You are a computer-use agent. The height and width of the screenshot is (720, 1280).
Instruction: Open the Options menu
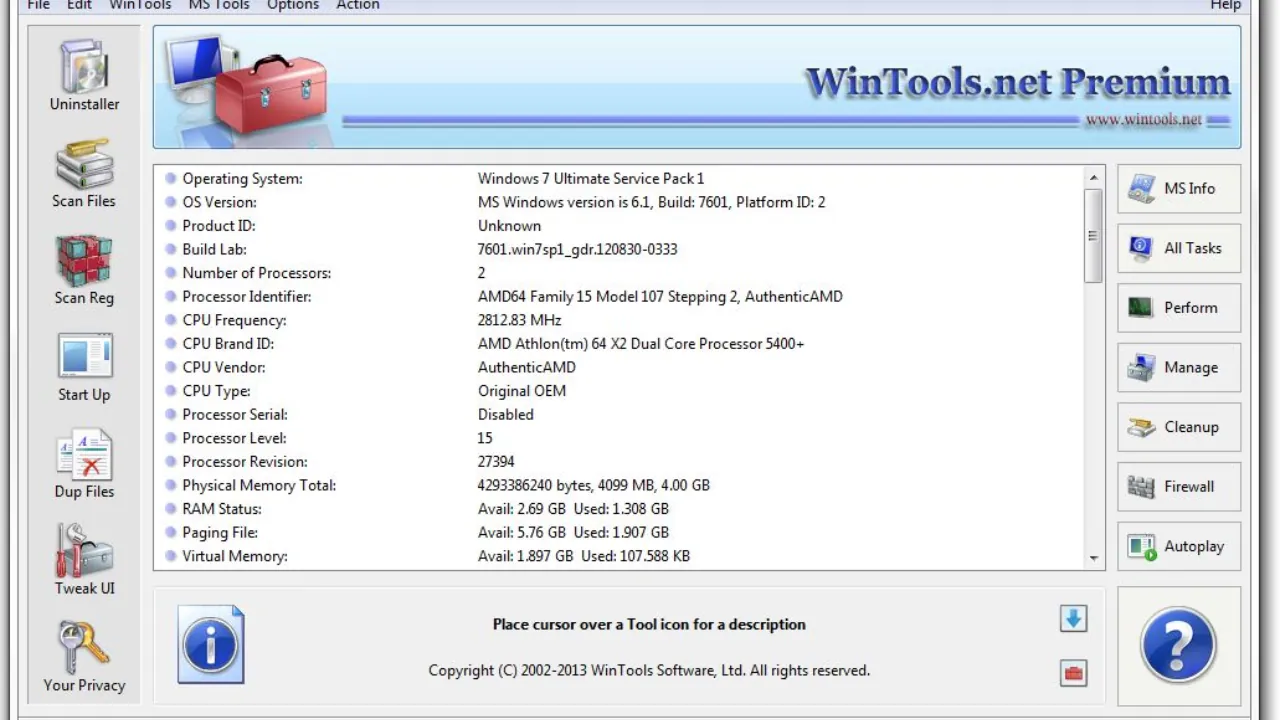(293, 5)
